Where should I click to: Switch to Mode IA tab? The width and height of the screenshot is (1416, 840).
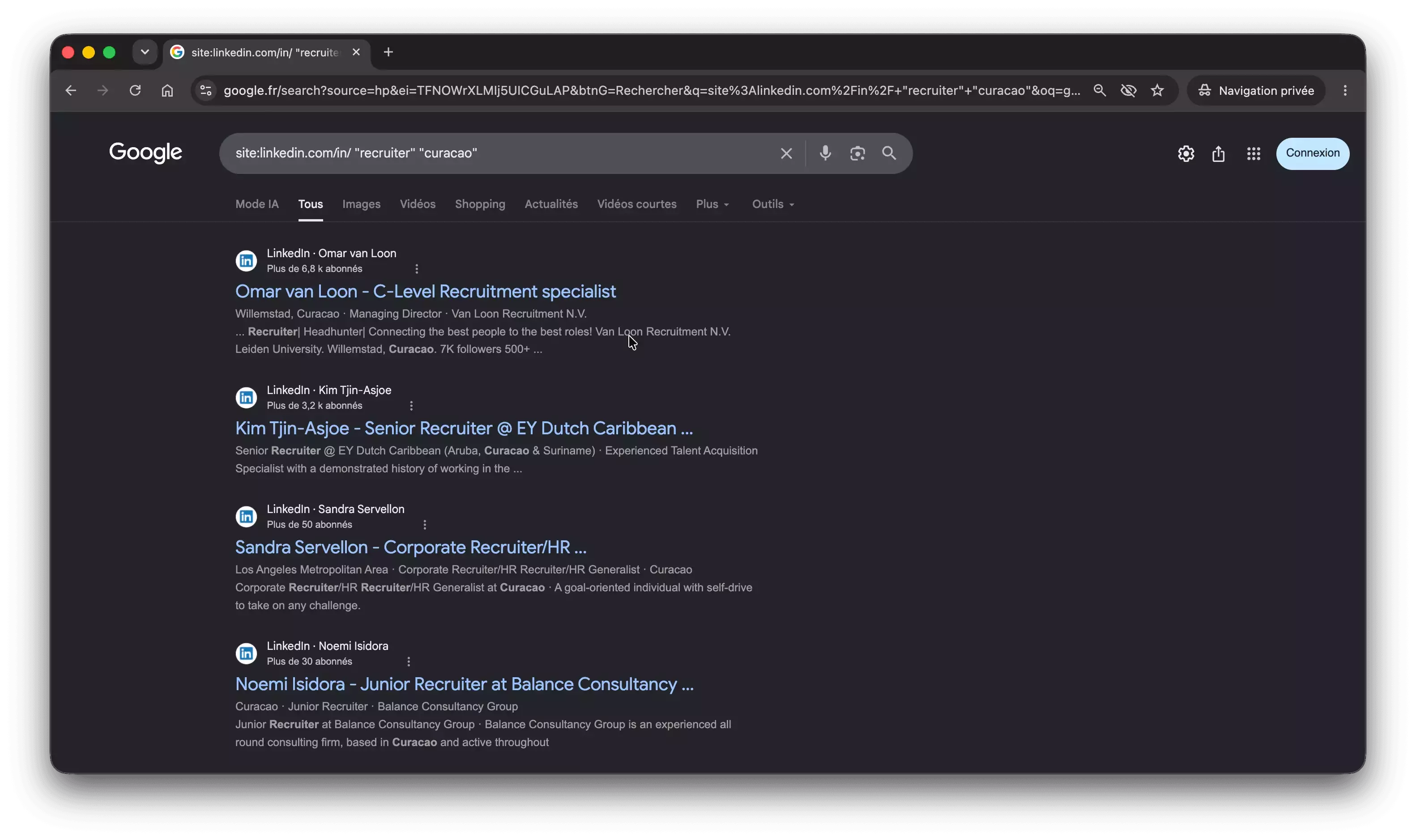click(257, 204)
